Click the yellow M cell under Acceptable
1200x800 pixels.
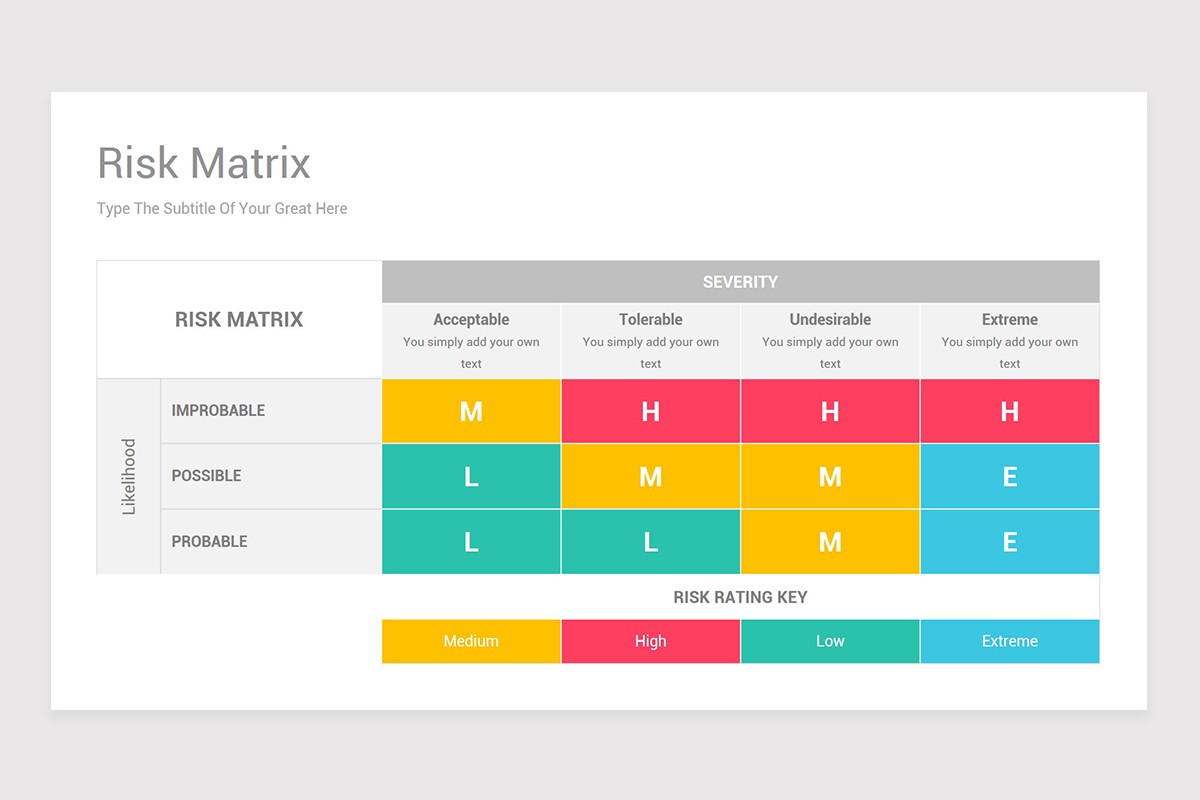[470, 411]
